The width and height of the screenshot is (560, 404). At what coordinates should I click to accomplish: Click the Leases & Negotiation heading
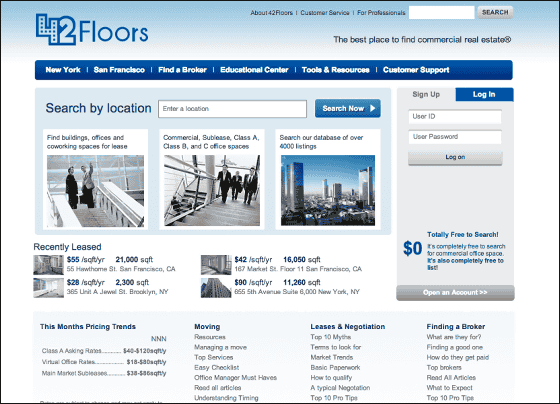[x=348, y=326]
